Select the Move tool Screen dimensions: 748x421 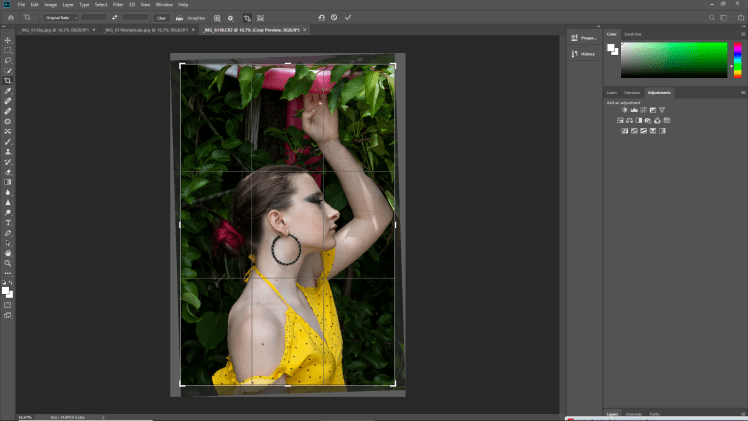(x=8, y=40)
